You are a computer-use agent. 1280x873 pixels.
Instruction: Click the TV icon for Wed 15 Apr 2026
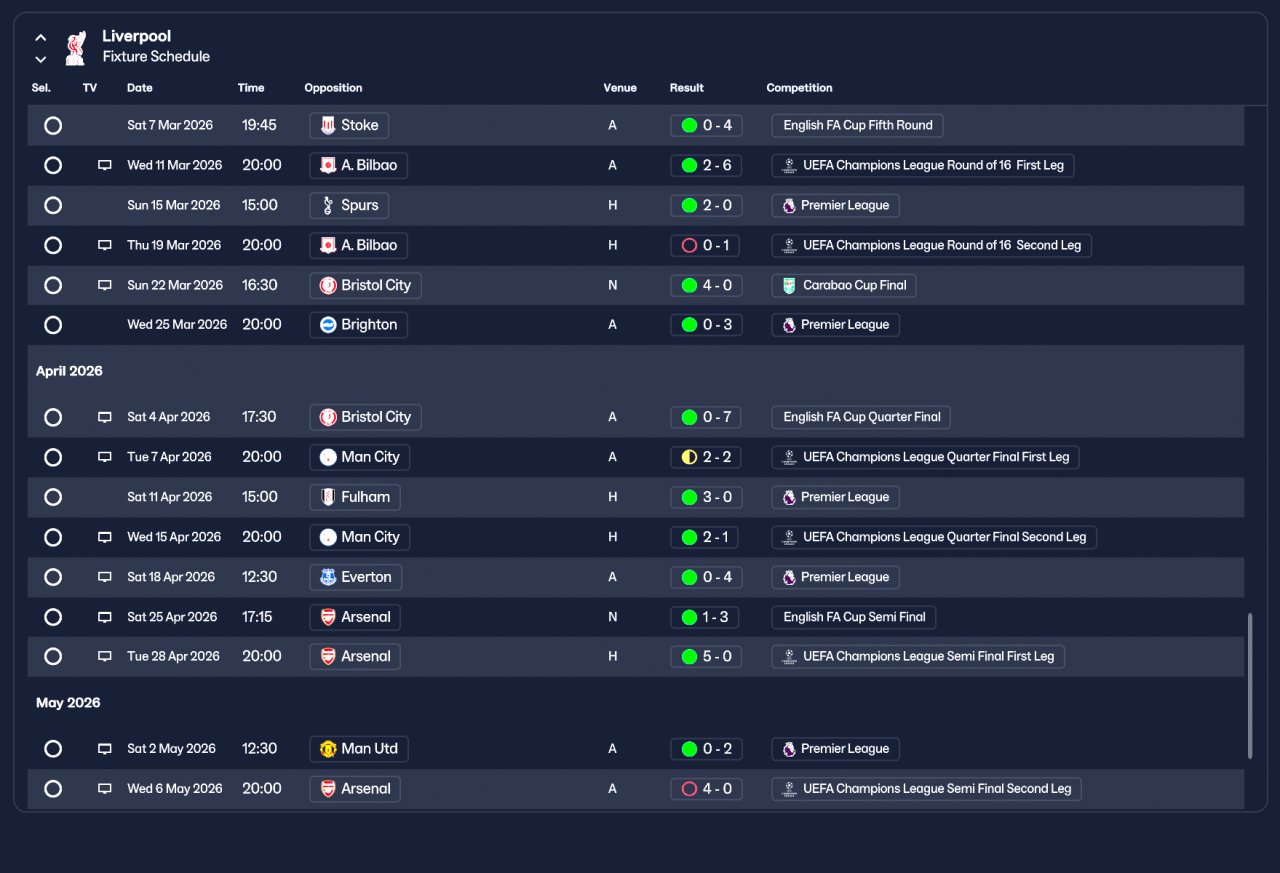click(x=105, y=537)
